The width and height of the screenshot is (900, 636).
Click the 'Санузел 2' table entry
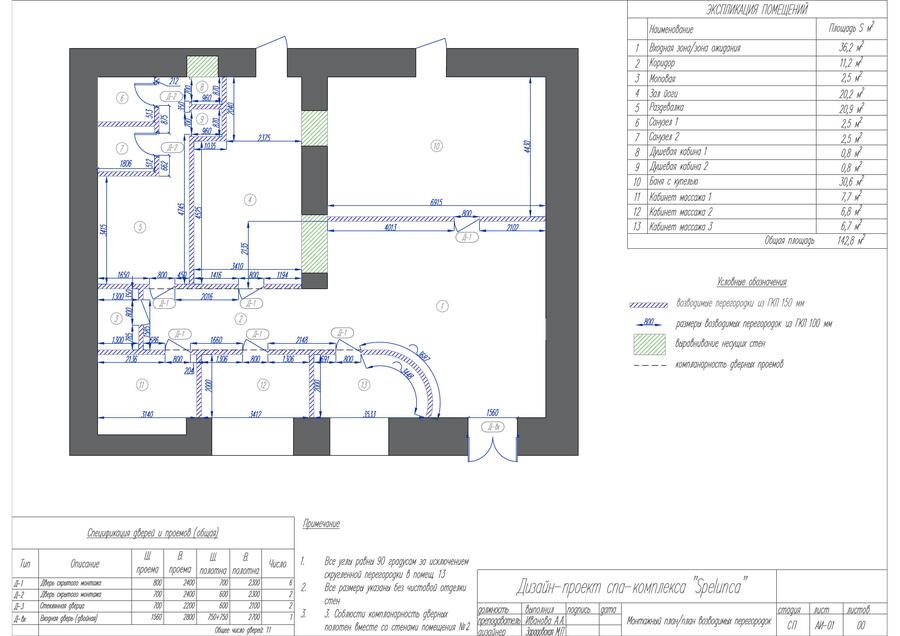[664, 137]
